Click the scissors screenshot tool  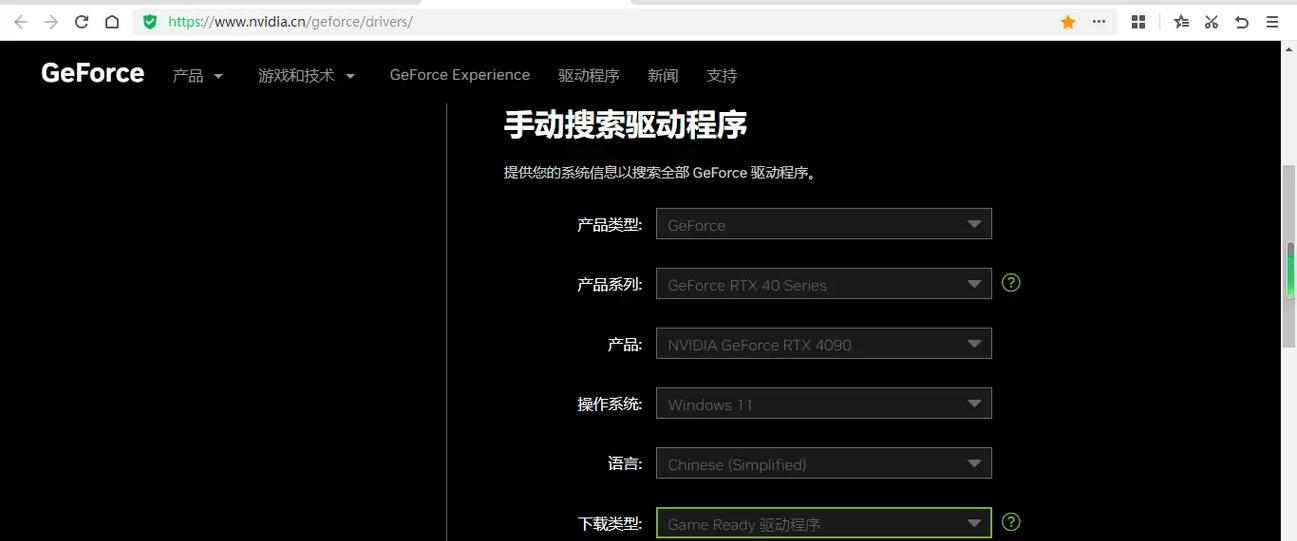tap(1211, 21)
